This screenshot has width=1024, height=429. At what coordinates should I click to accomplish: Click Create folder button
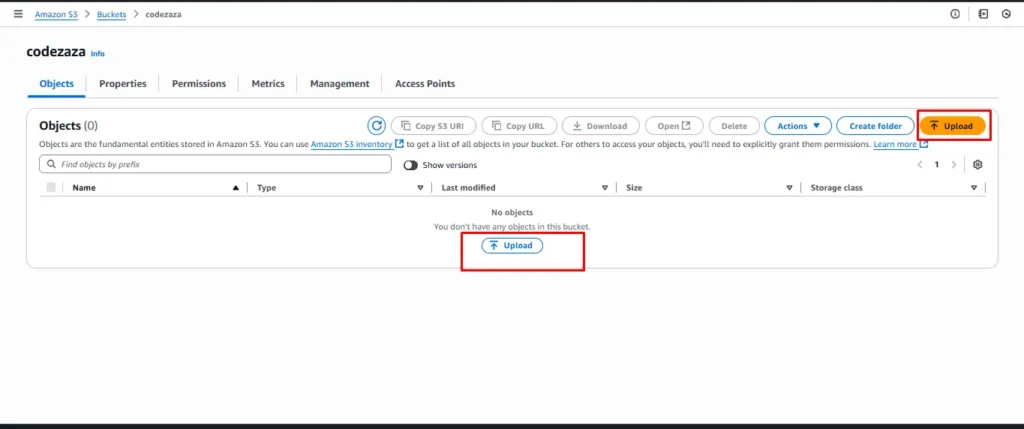[875, 126]
